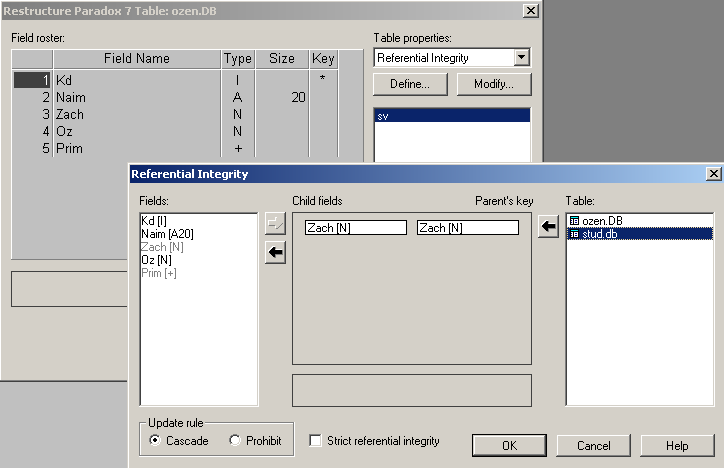Click the Oz field name in roster
This screenshot has width=724, height=468.
click(64, 132)
